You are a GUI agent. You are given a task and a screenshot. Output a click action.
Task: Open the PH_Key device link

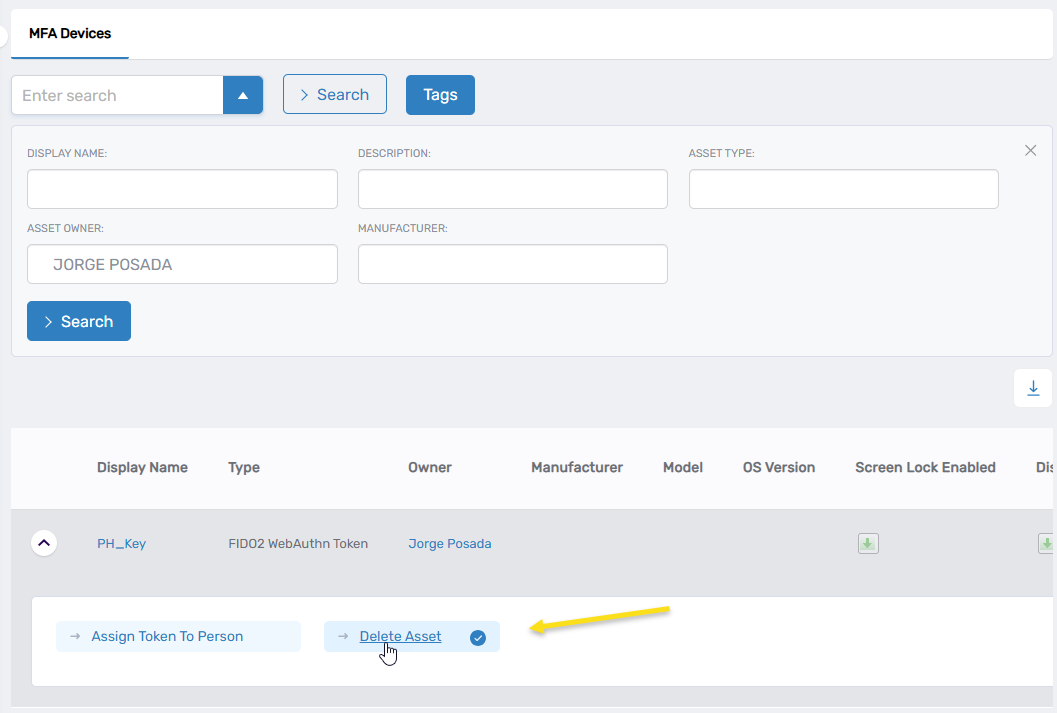(121, 544)
